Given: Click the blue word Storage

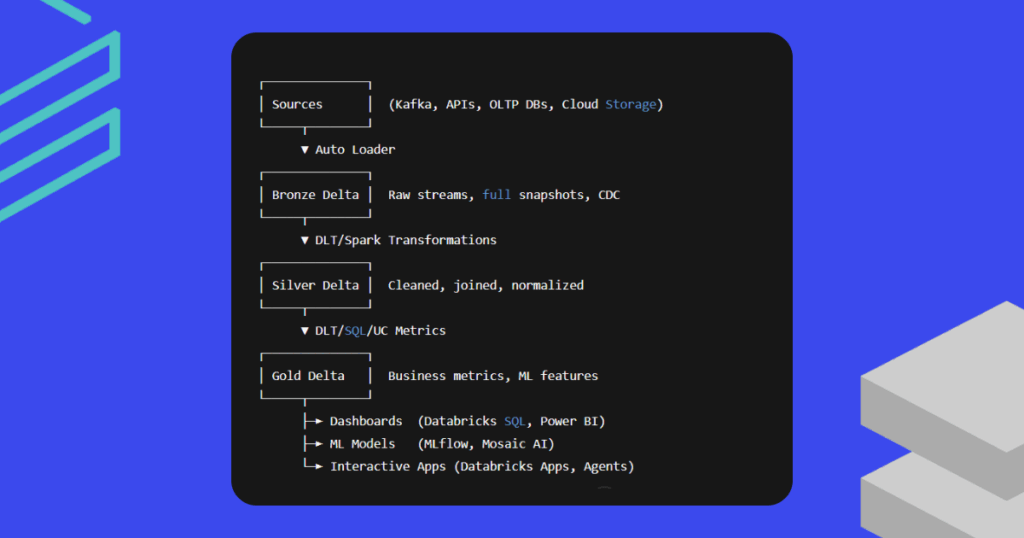Looking at the screenshot, I should (x=631, y=104).
